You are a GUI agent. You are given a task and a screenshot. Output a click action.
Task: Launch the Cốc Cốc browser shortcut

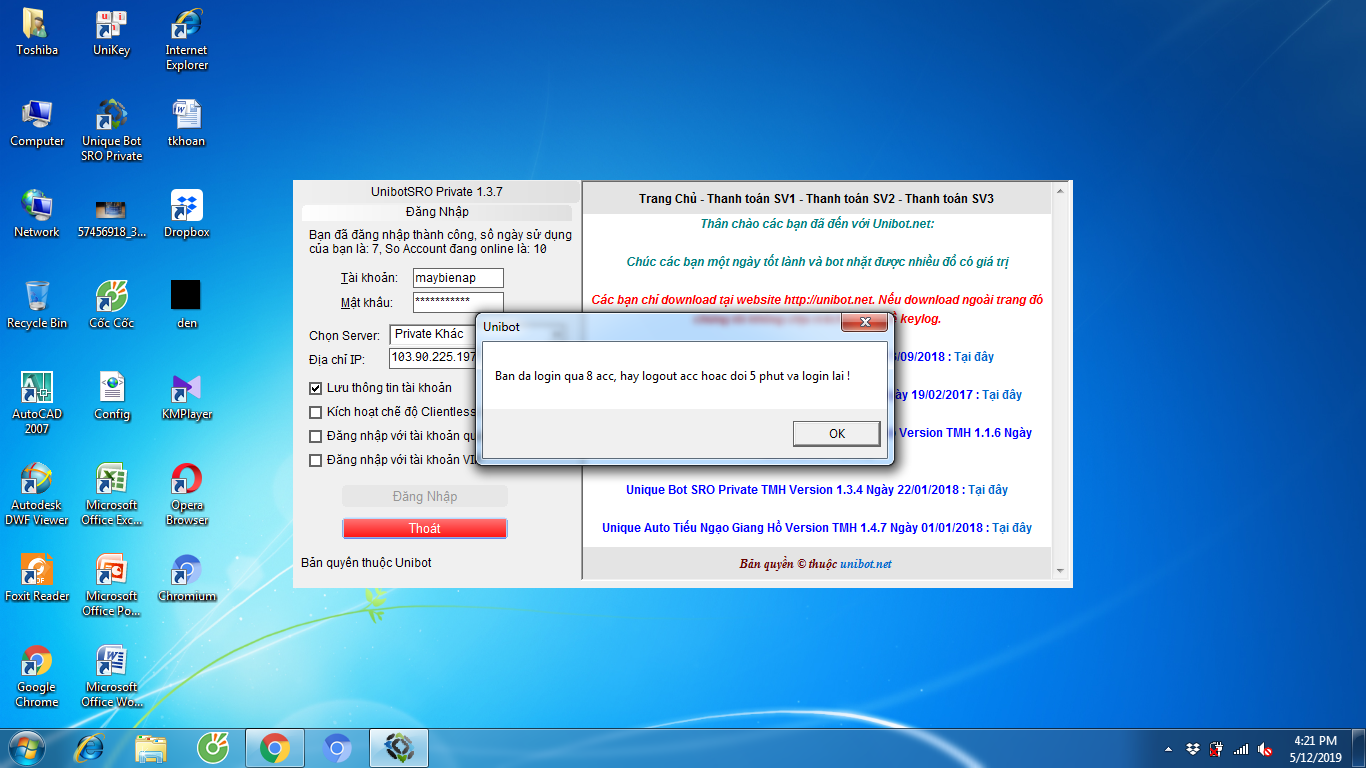[111, 305]
